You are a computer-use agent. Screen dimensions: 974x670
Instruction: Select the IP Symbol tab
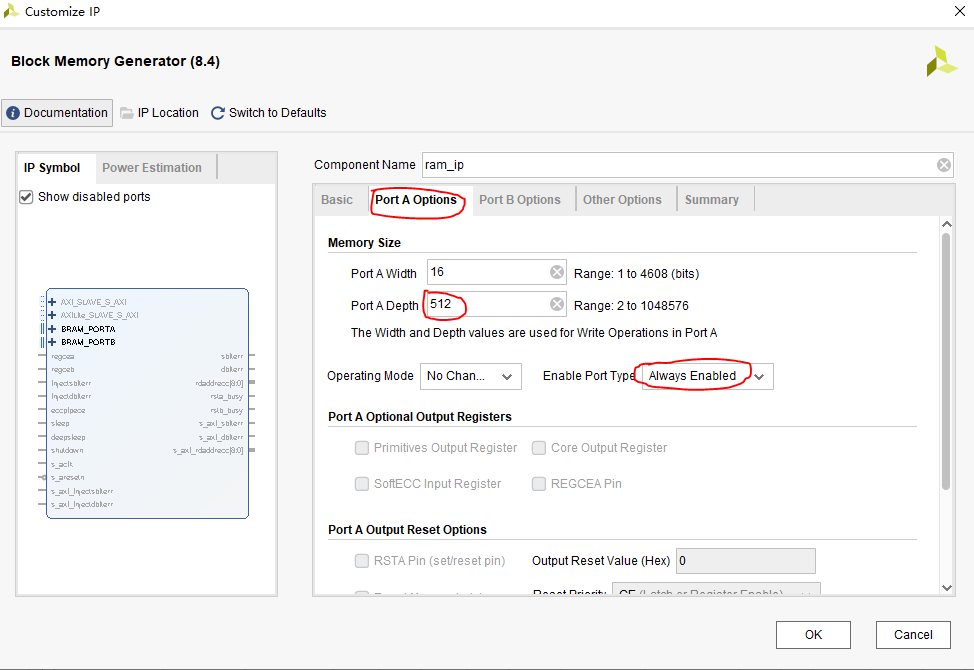coord(52,168)
